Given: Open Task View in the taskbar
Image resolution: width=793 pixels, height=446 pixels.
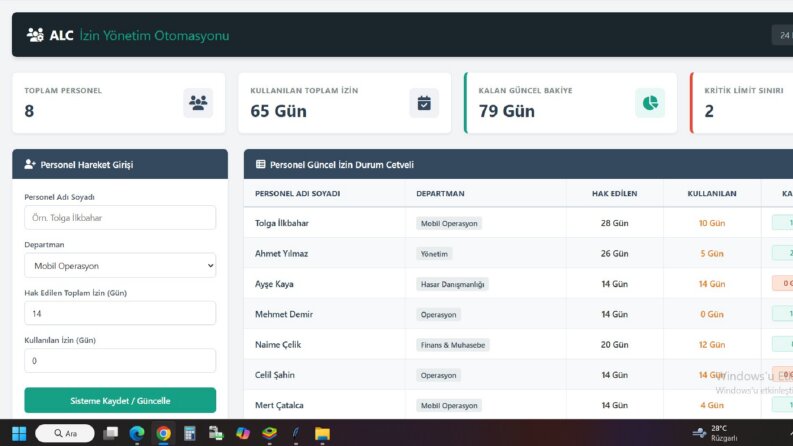Looking at the screenshot, I should click(111, 433).
